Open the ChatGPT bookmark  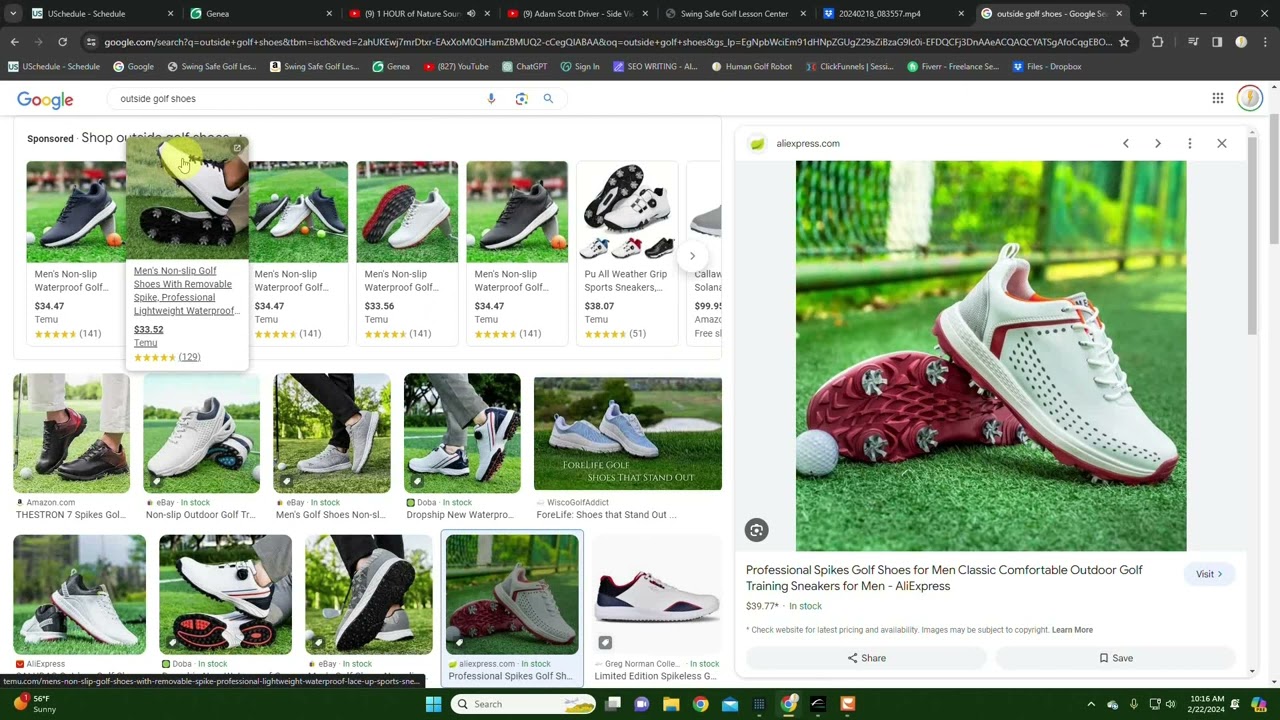pos(525,67)
